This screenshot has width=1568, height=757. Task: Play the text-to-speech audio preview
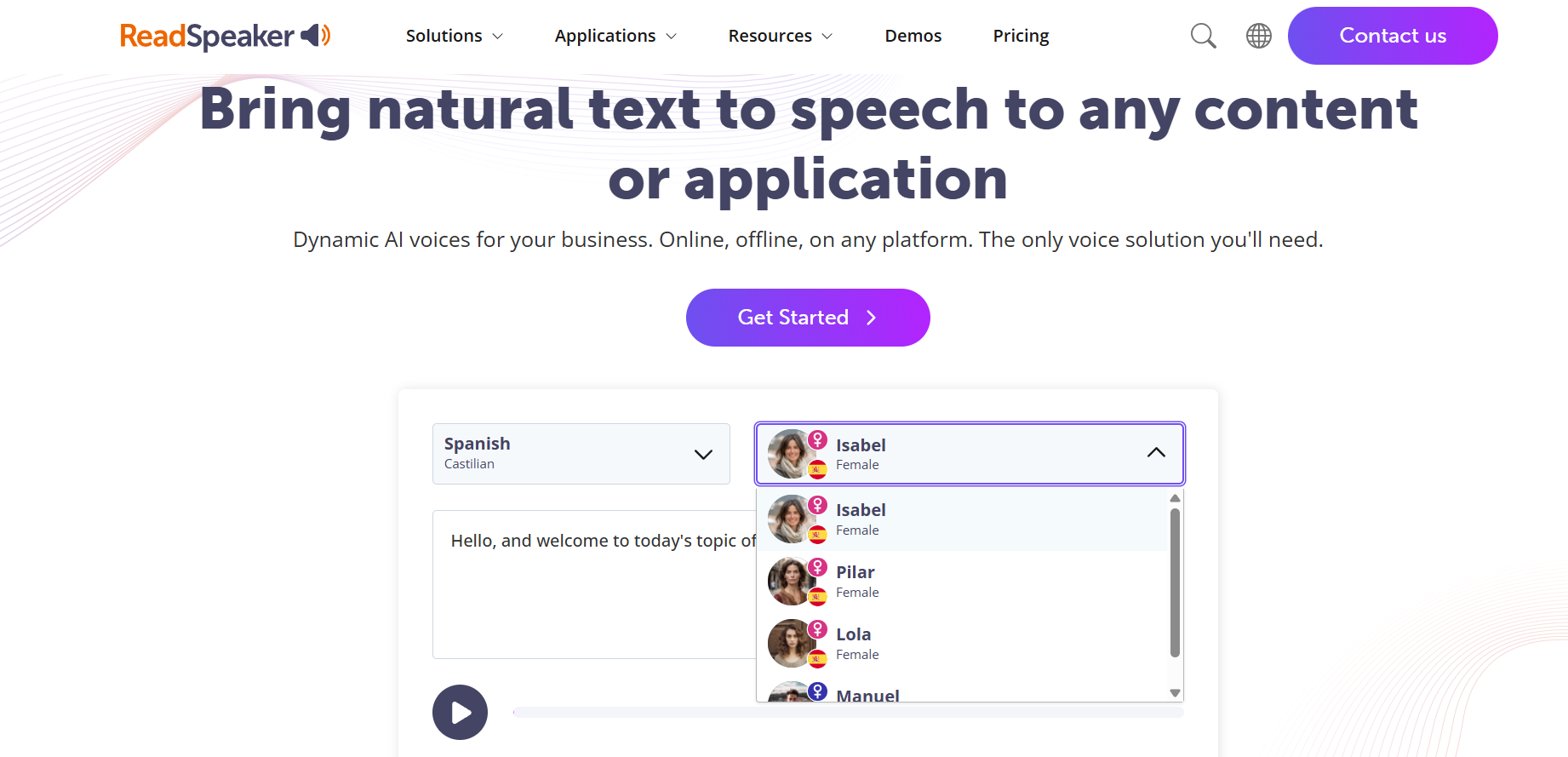460,712
